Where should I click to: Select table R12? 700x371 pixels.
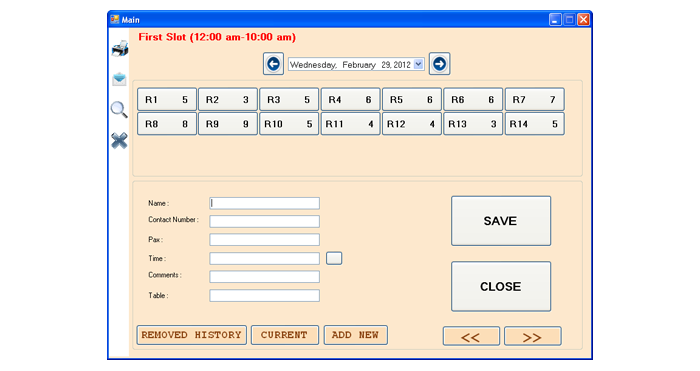[412, 124]
